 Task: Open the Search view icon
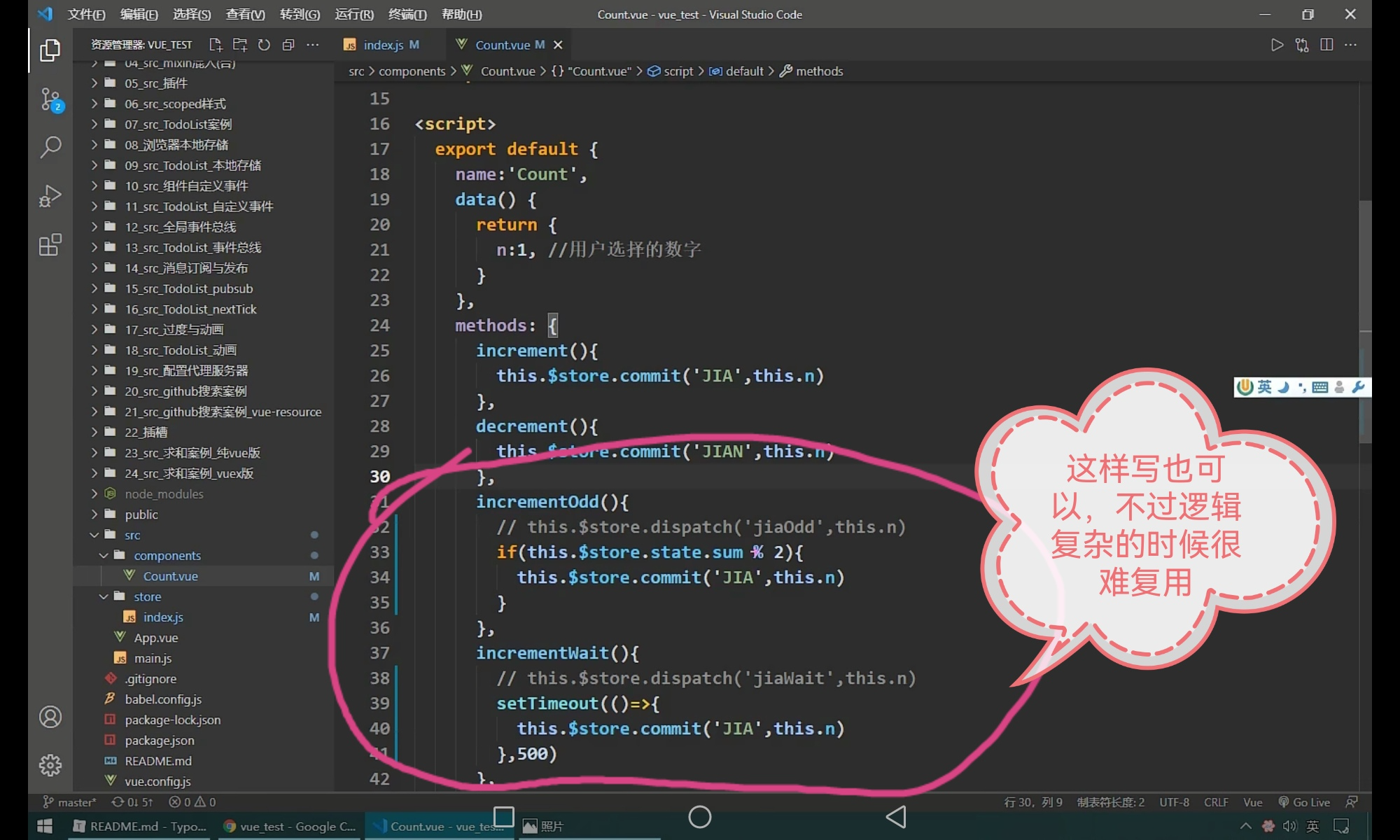coord(50,147)
